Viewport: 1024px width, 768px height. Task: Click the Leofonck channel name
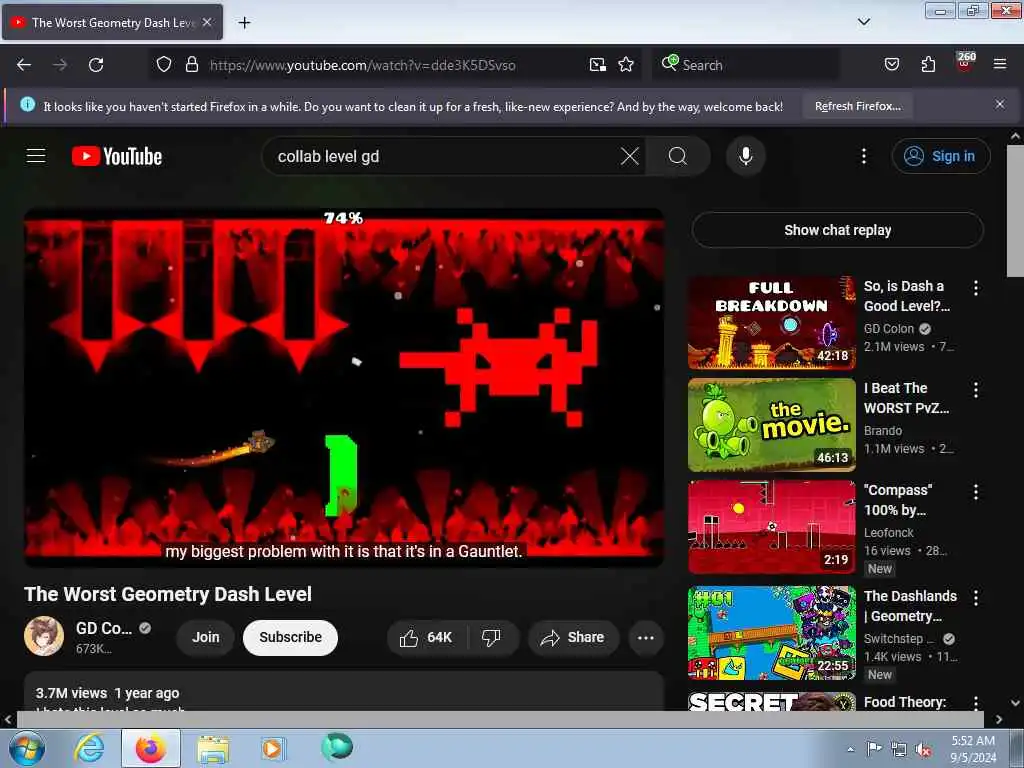click(888, 533)
